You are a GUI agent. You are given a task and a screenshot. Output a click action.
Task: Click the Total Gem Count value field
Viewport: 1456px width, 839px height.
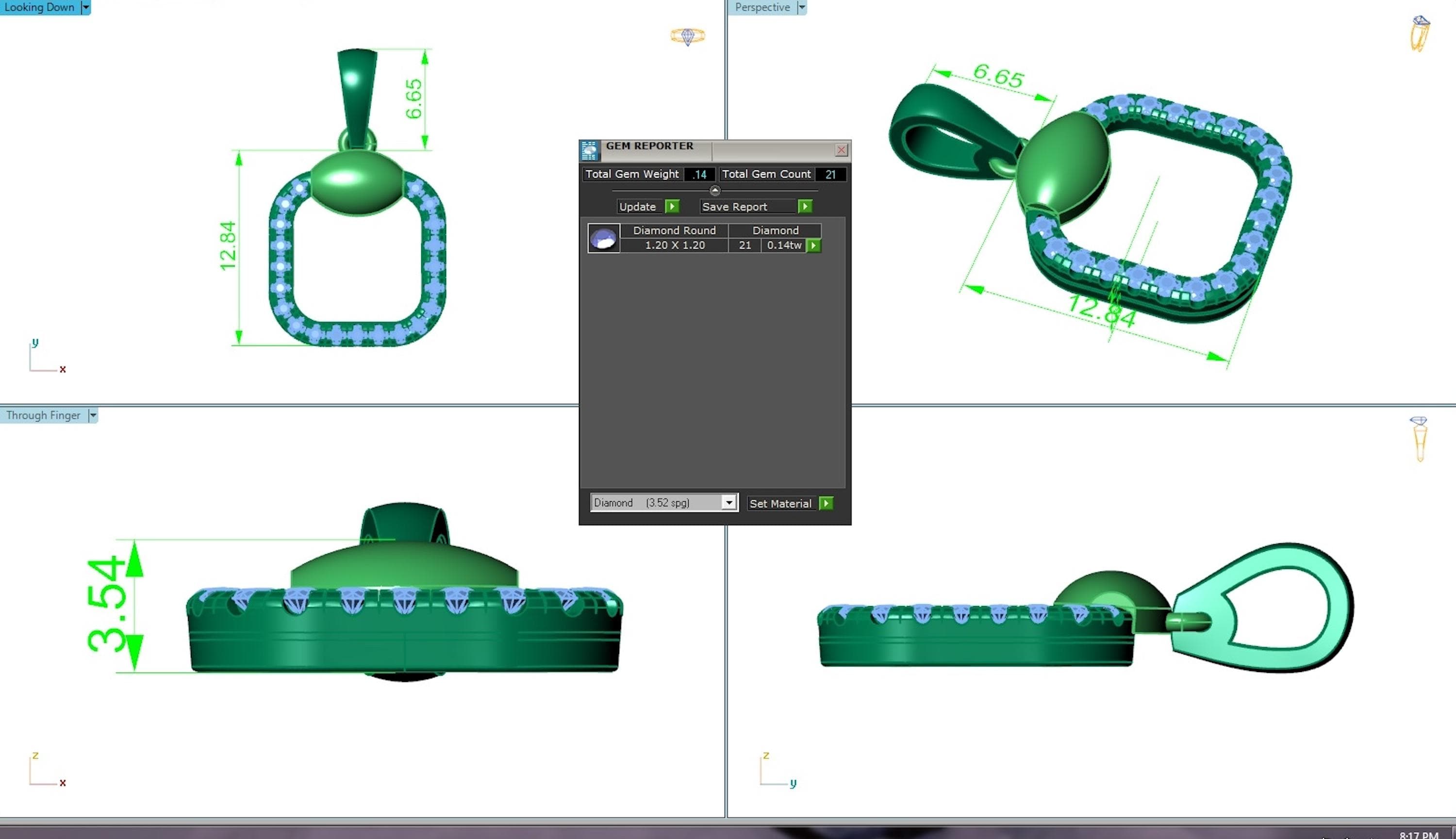tap(830, 174)
